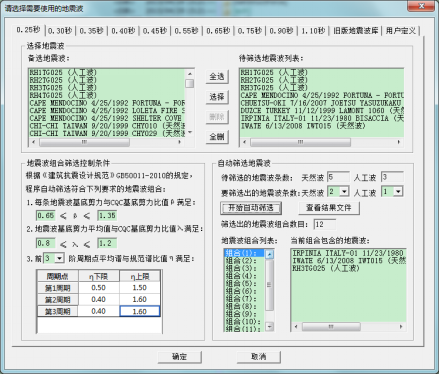
Task: Start automatic screening with 开始自动筛选
Action: point(251,208)
